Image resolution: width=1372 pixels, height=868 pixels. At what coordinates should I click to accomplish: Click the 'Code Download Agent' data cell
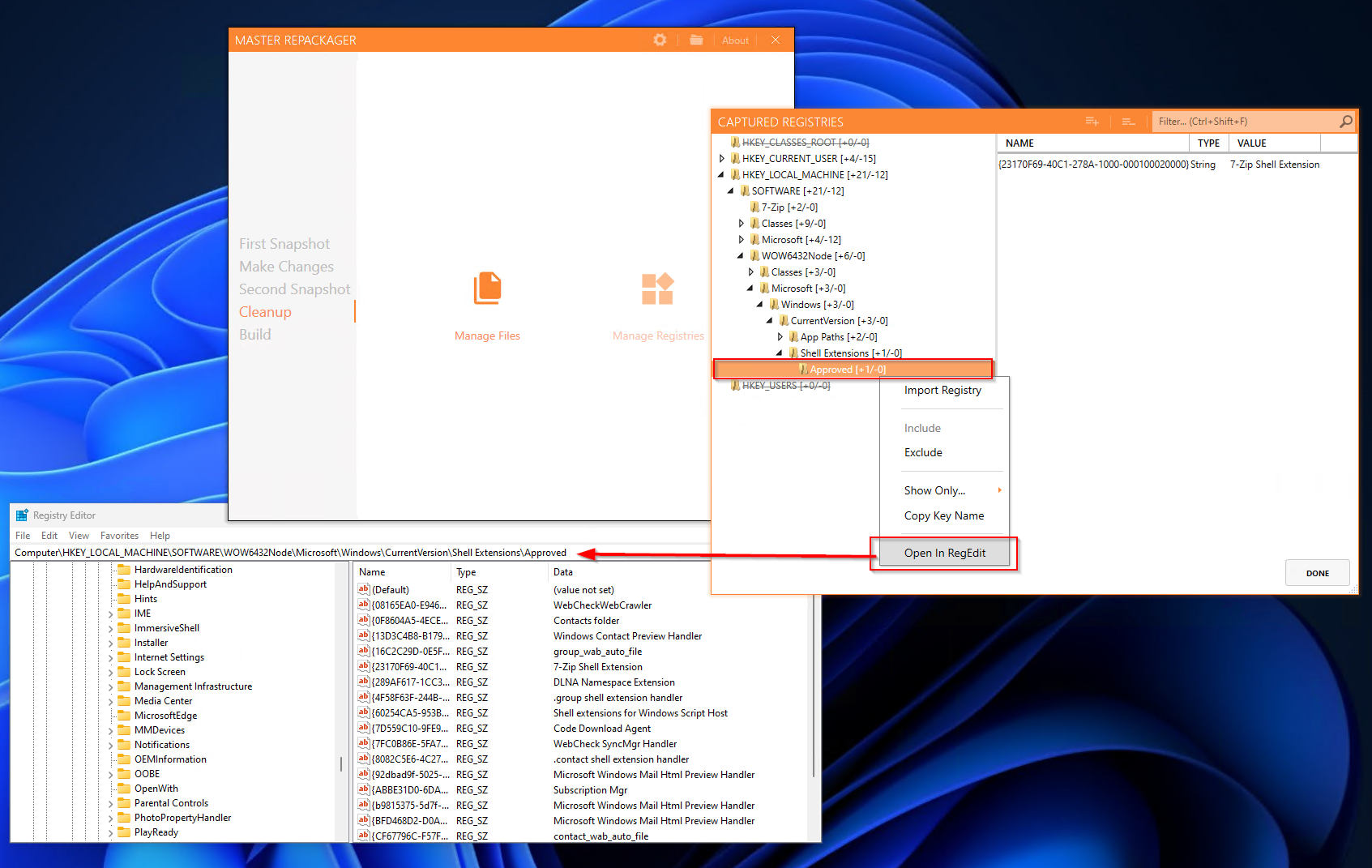click(602, 728)
